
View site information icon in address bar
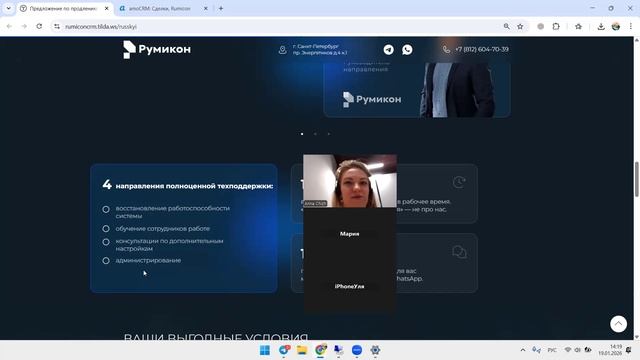[57, 27]
